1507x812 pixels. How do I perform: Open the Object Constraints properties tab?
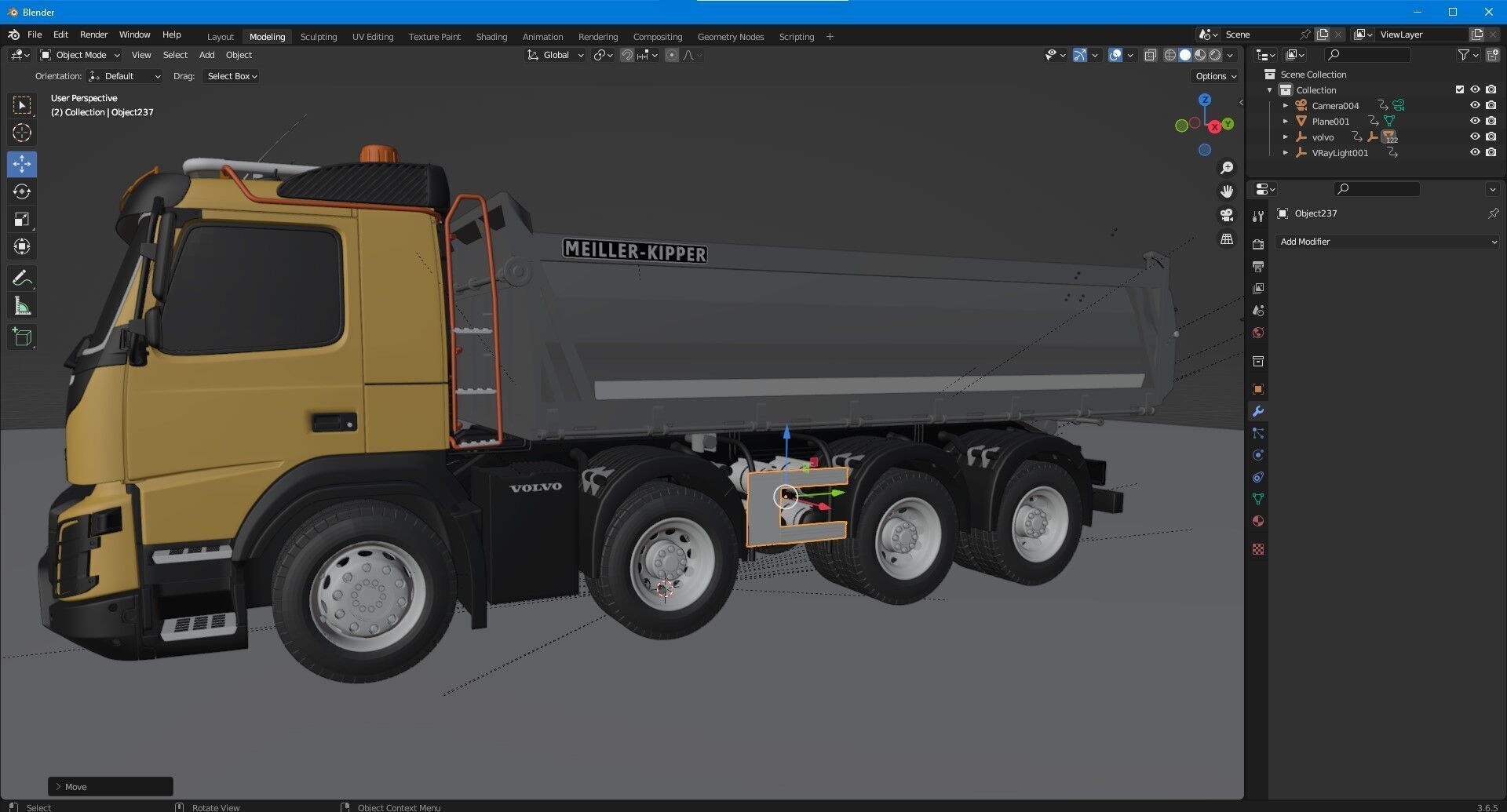[1258, 477]
